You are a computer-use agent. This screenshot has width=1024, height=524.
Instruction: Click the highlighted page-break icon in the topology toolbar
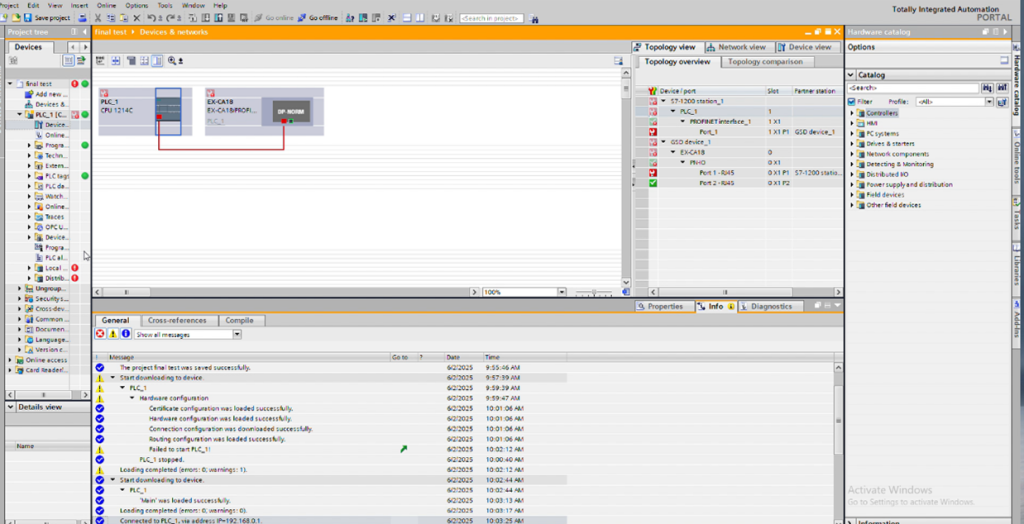[x=157, y=60]
